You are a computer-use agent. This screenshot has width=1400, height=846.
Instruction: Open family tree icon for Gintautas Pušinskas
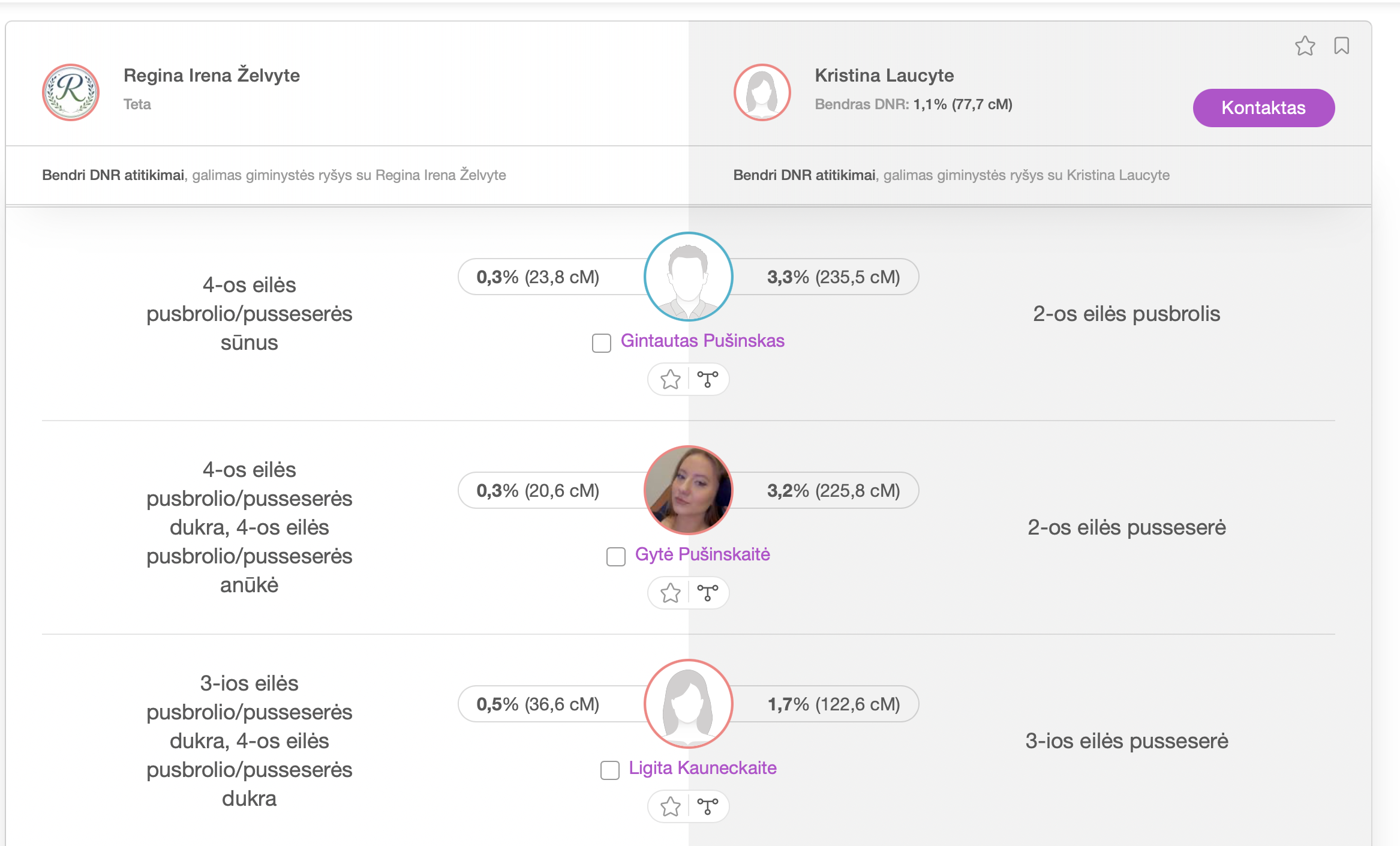coord(708,379)
